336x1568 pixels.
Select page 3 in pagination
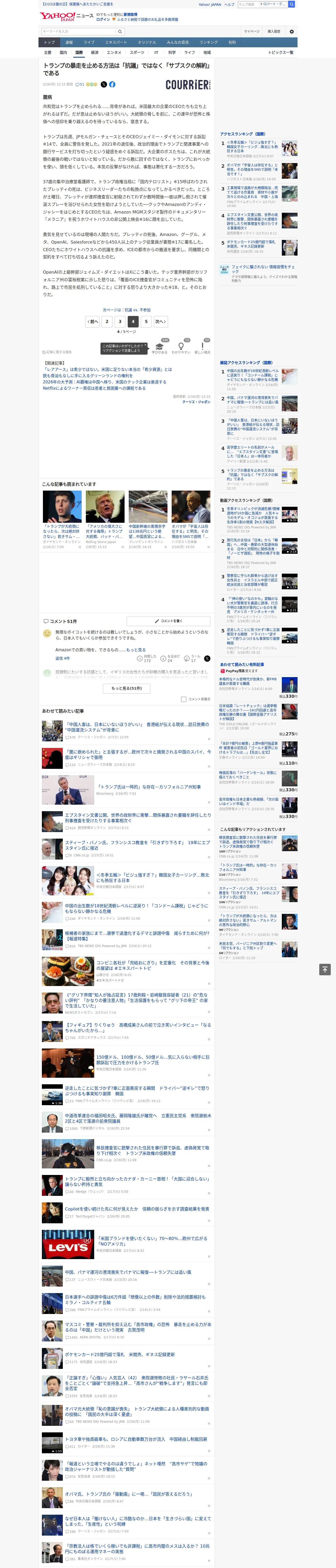pos(120,321)
